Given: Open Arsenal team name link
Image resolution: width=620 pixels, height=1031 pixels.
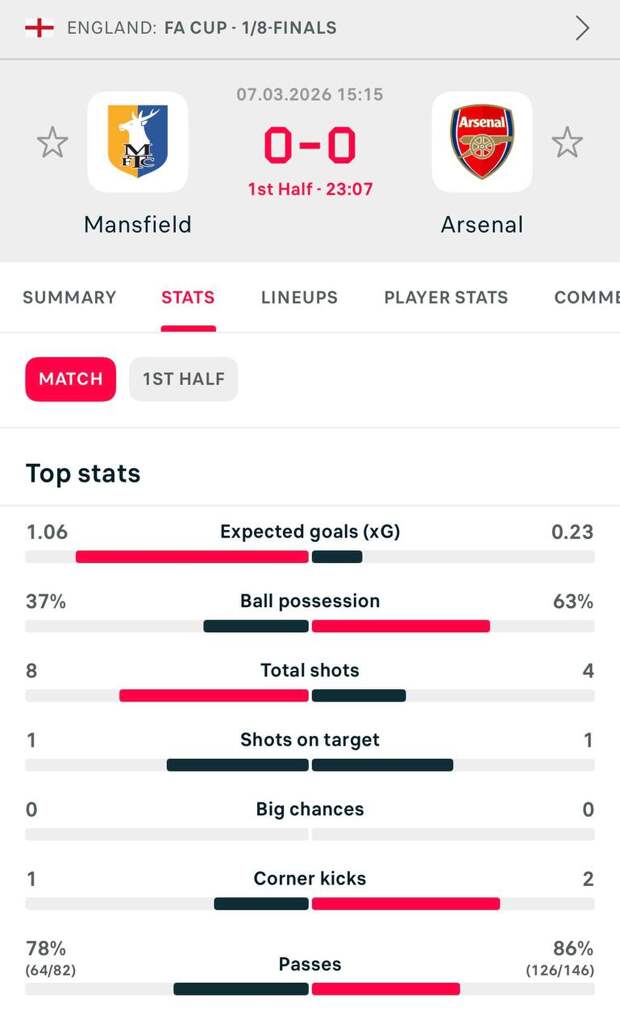Looking at the screenshot, I should (x=482, y=225).
